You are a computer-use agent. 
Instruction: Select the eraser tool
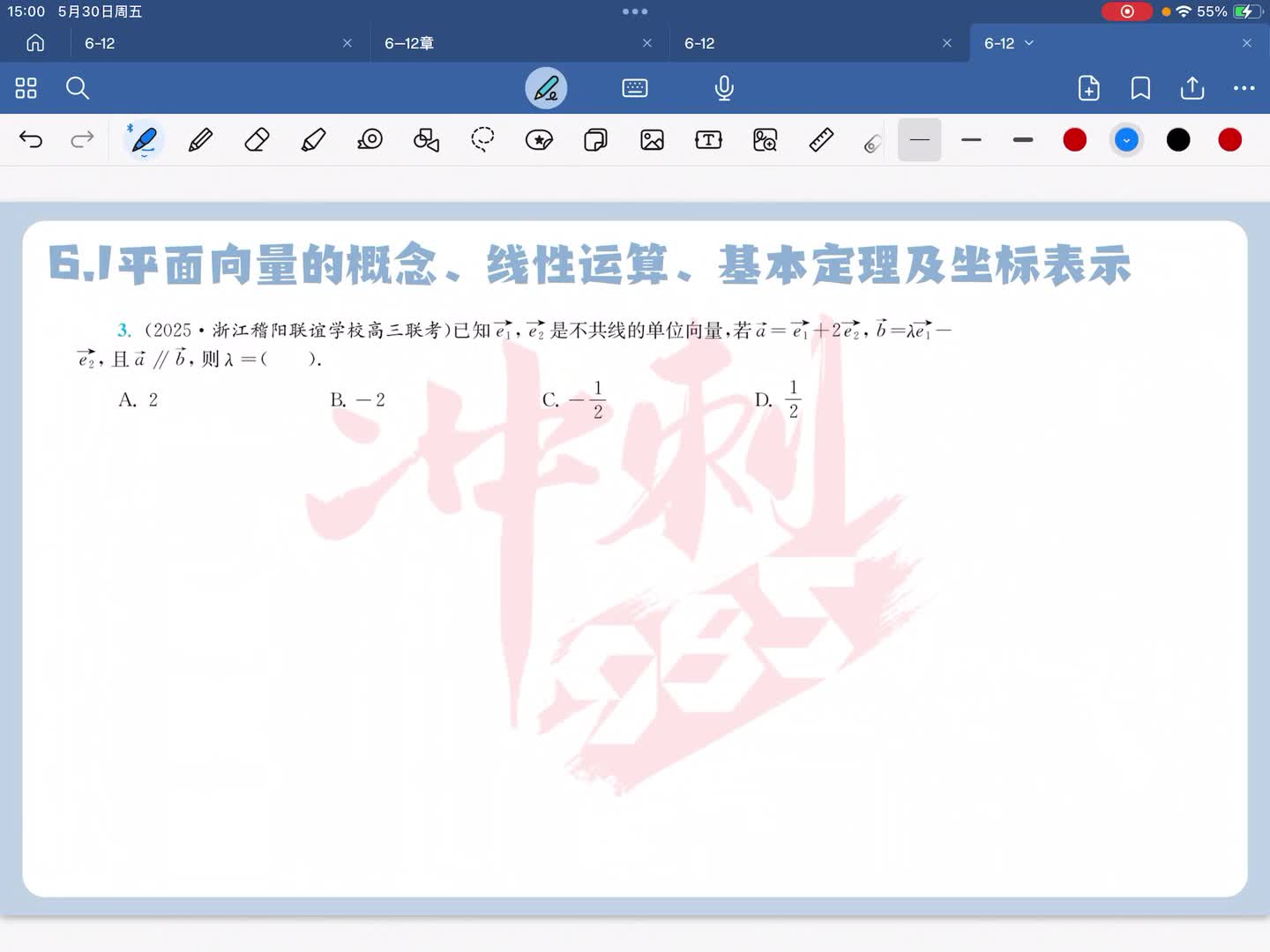coord(257,140)
